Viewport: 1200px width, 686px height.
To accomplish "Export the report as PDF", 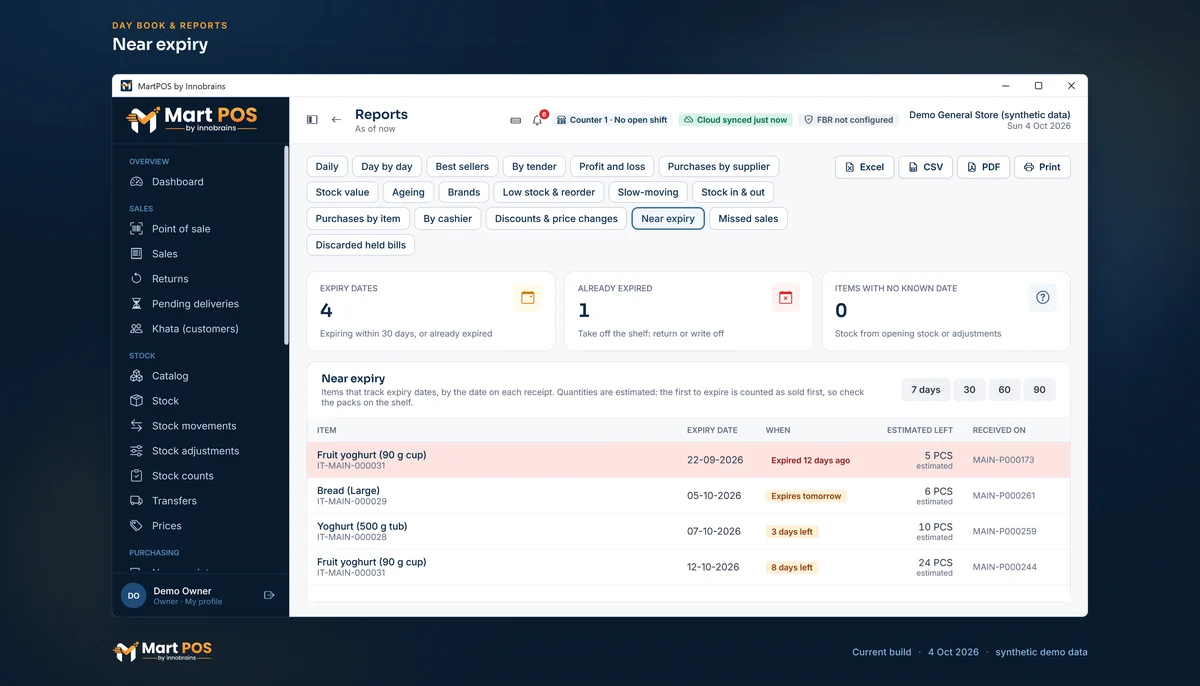I will click(983, 167).
